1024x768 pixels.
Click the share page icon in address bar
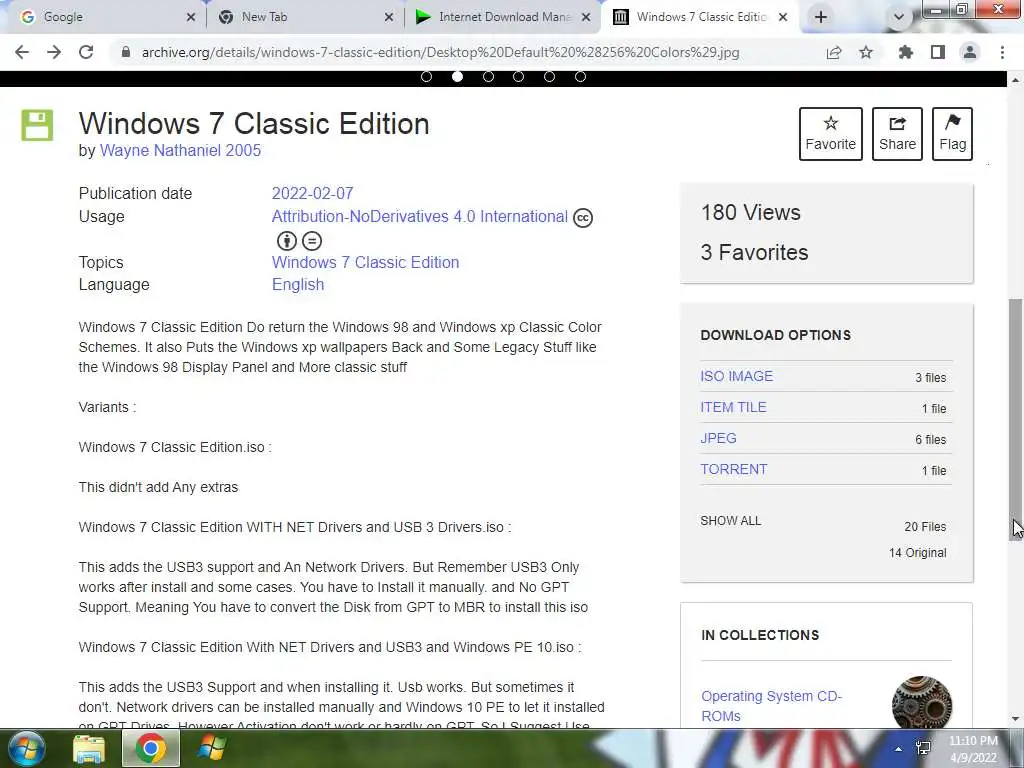pyautogui.click(x=834, y=52)
